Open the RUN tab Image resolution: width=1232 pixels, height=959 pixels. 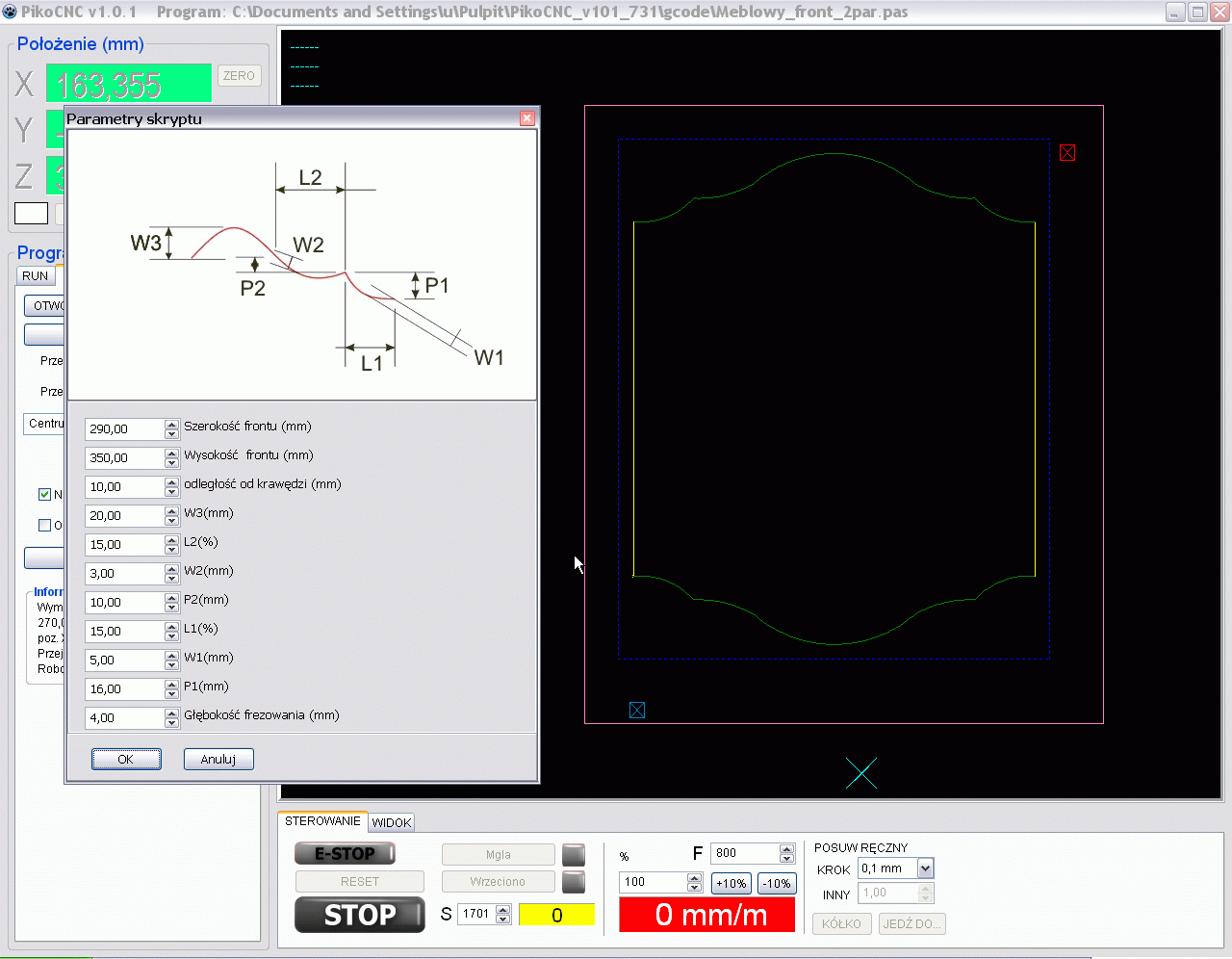click(x=36, y=276)
